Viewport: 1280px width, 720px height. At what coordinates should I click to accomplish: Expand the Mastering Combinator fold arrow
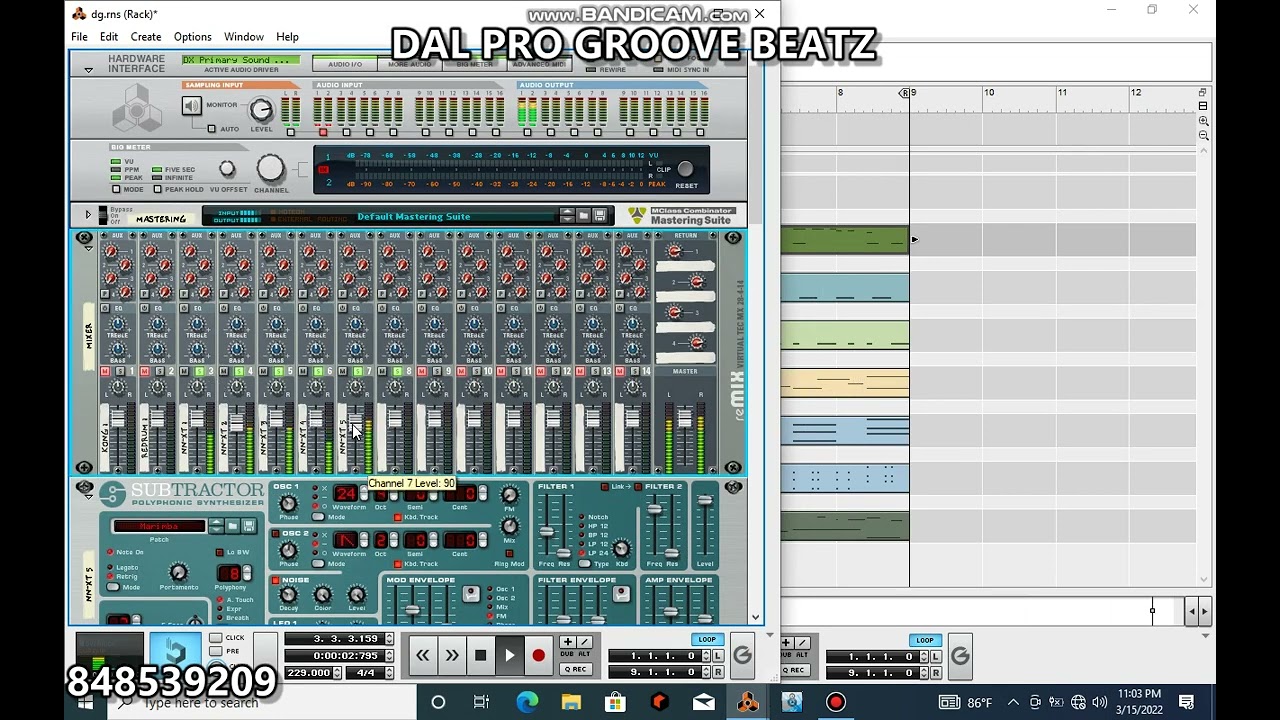click(87, 215)
